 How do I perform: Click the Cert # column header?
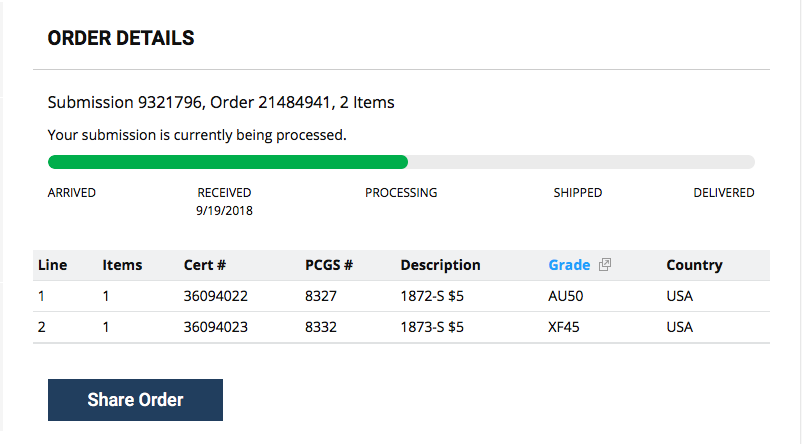coord(205,265)
